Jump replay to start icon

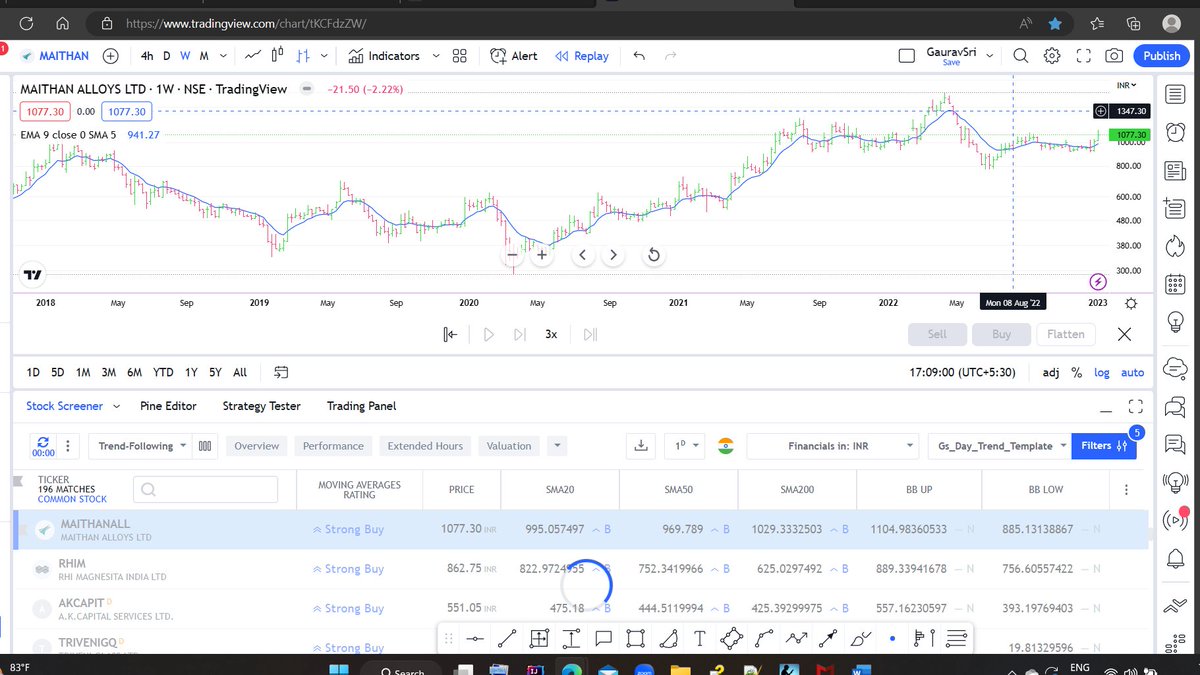(450, 334)
